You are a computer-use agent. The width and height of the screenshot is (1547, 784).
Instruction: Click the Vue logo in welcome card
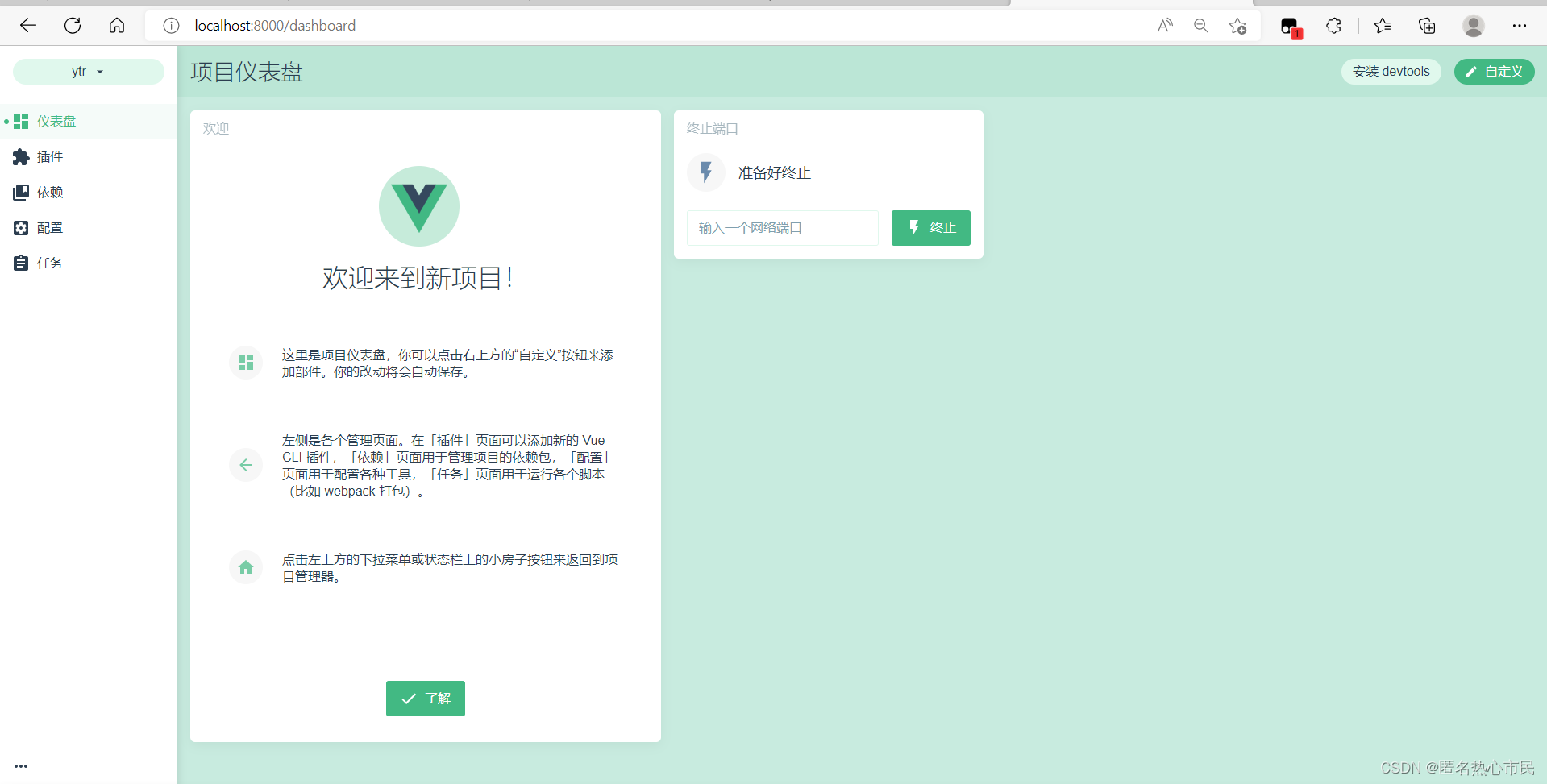[419, 206]
